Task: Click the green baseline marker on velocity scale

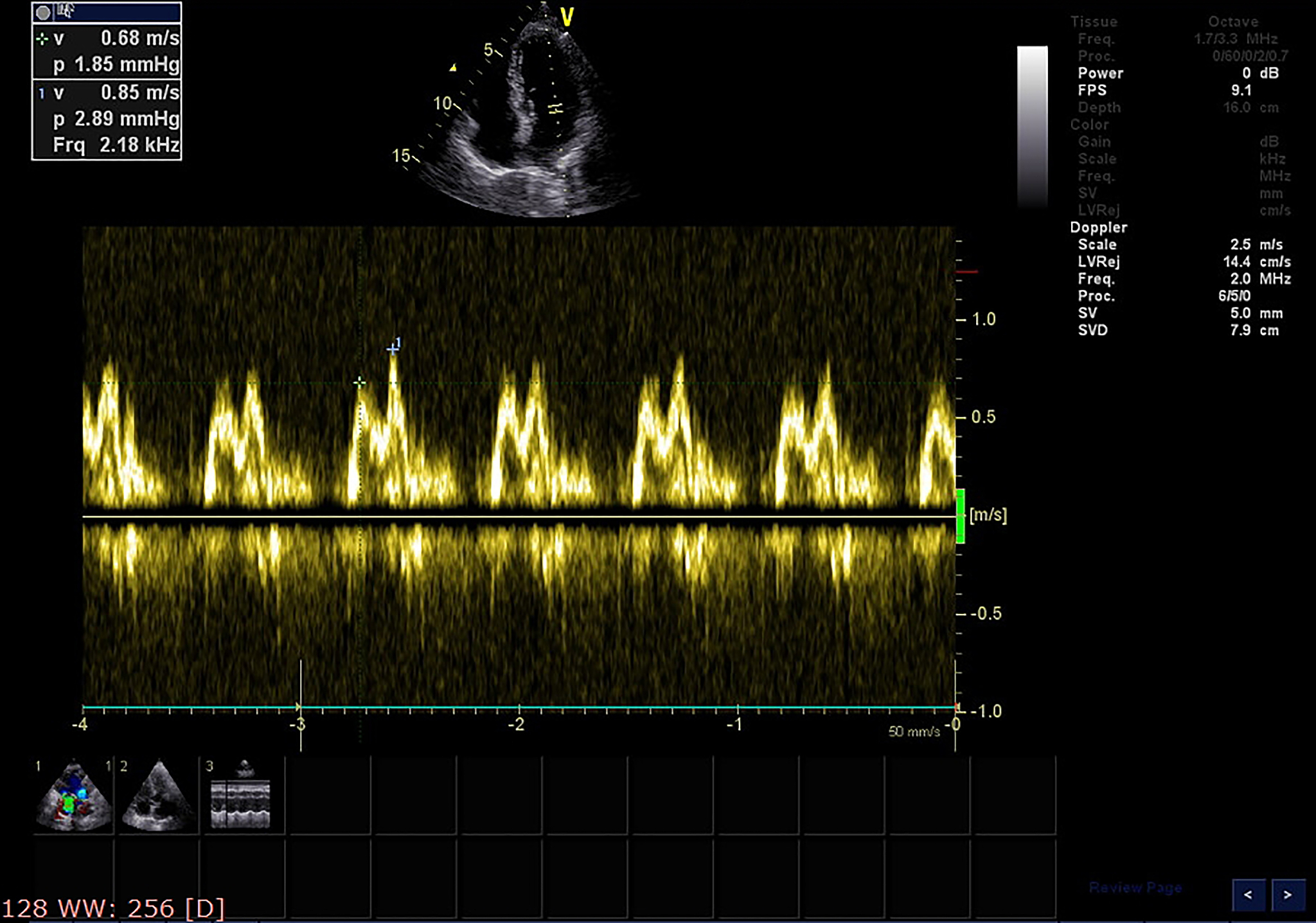Action: (960, 515)
